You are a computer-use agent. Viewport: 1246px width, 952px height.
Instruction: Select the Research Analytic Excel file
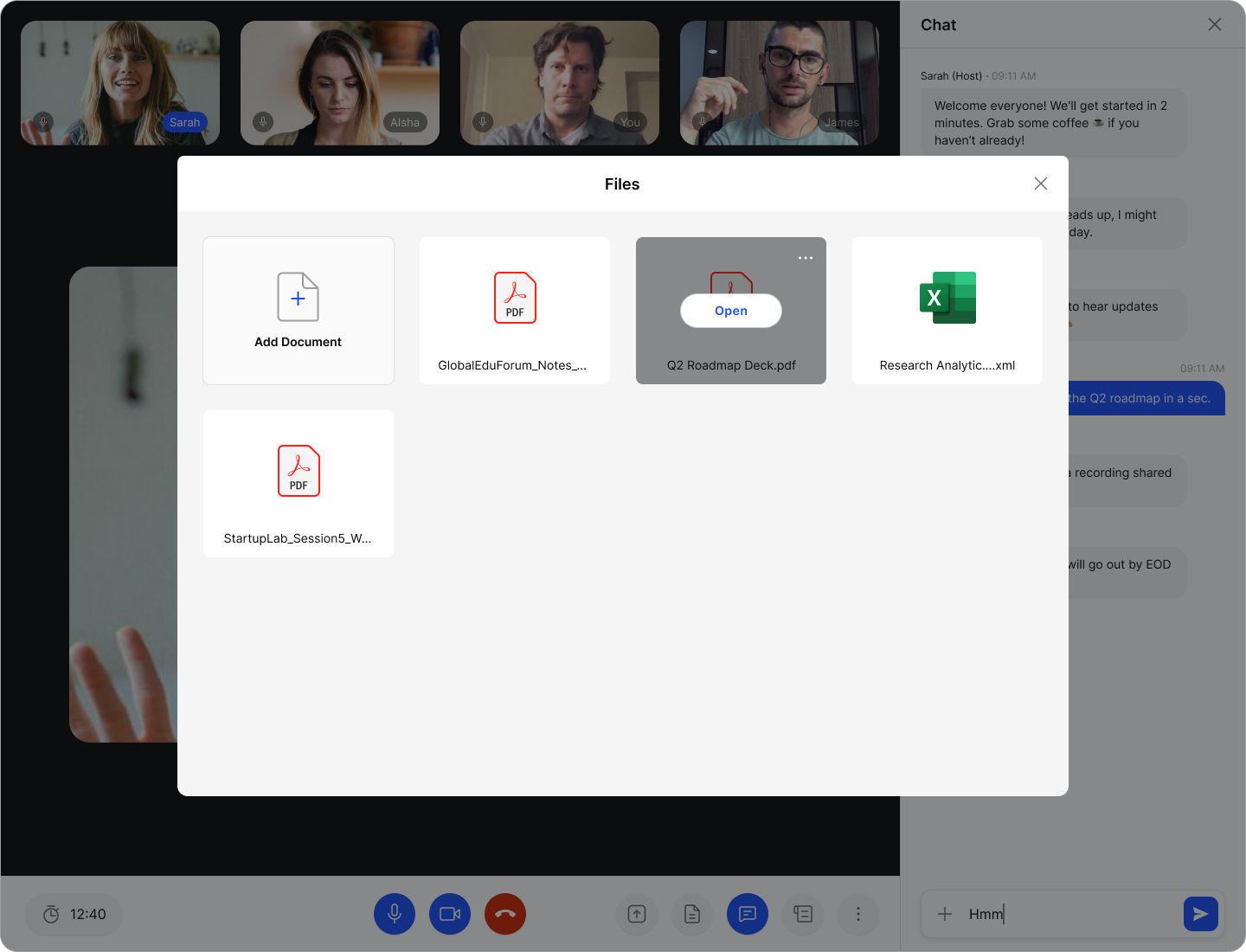pyautogui.click(x=947, y=311)
